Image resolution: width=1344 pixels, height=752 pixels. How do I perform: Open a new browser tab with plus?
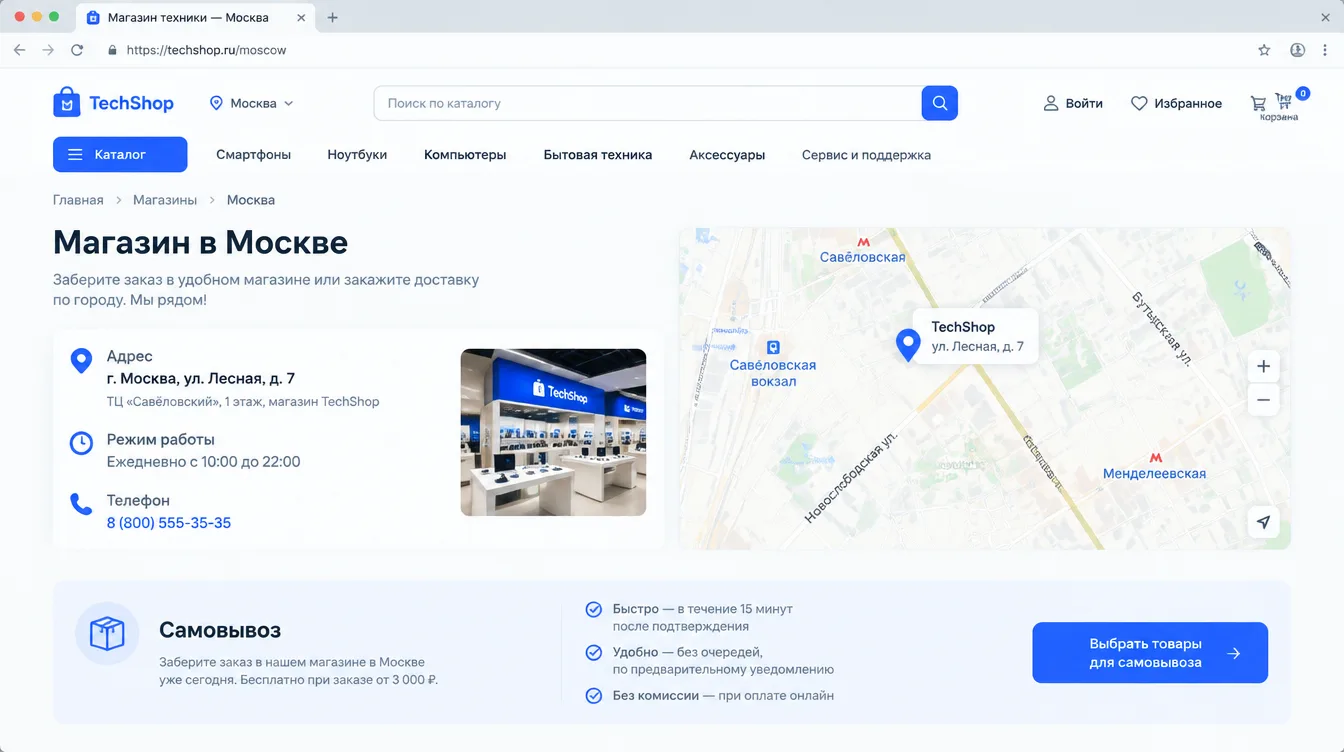coord(333,17)
